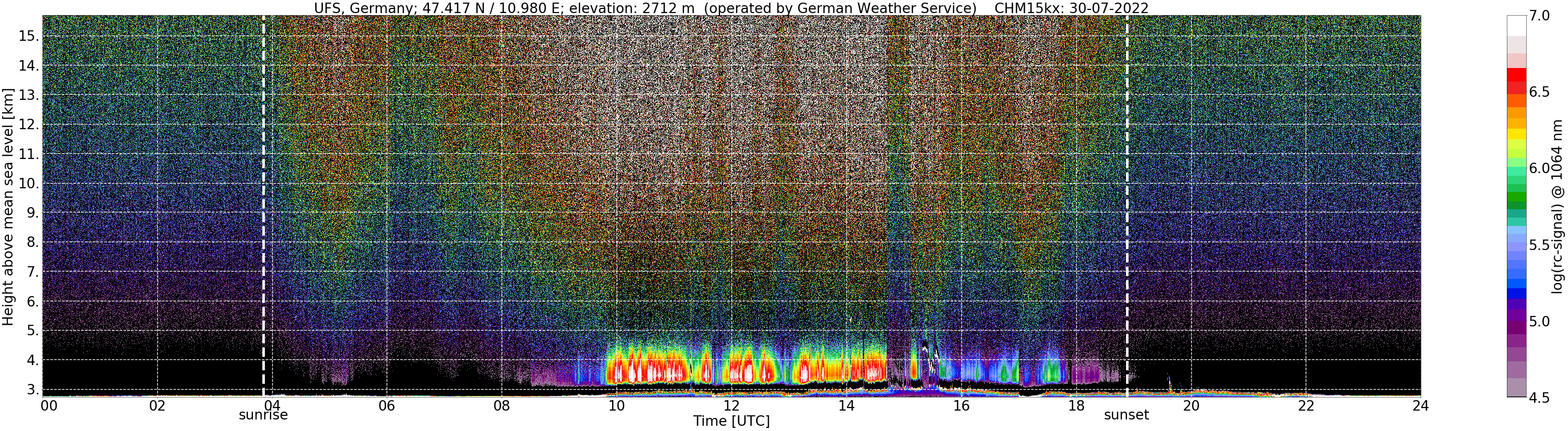This screenshot has width=1568, height=431.
Task: Click the 'sunrise' label below the axis
Action: tap(263, 415)
